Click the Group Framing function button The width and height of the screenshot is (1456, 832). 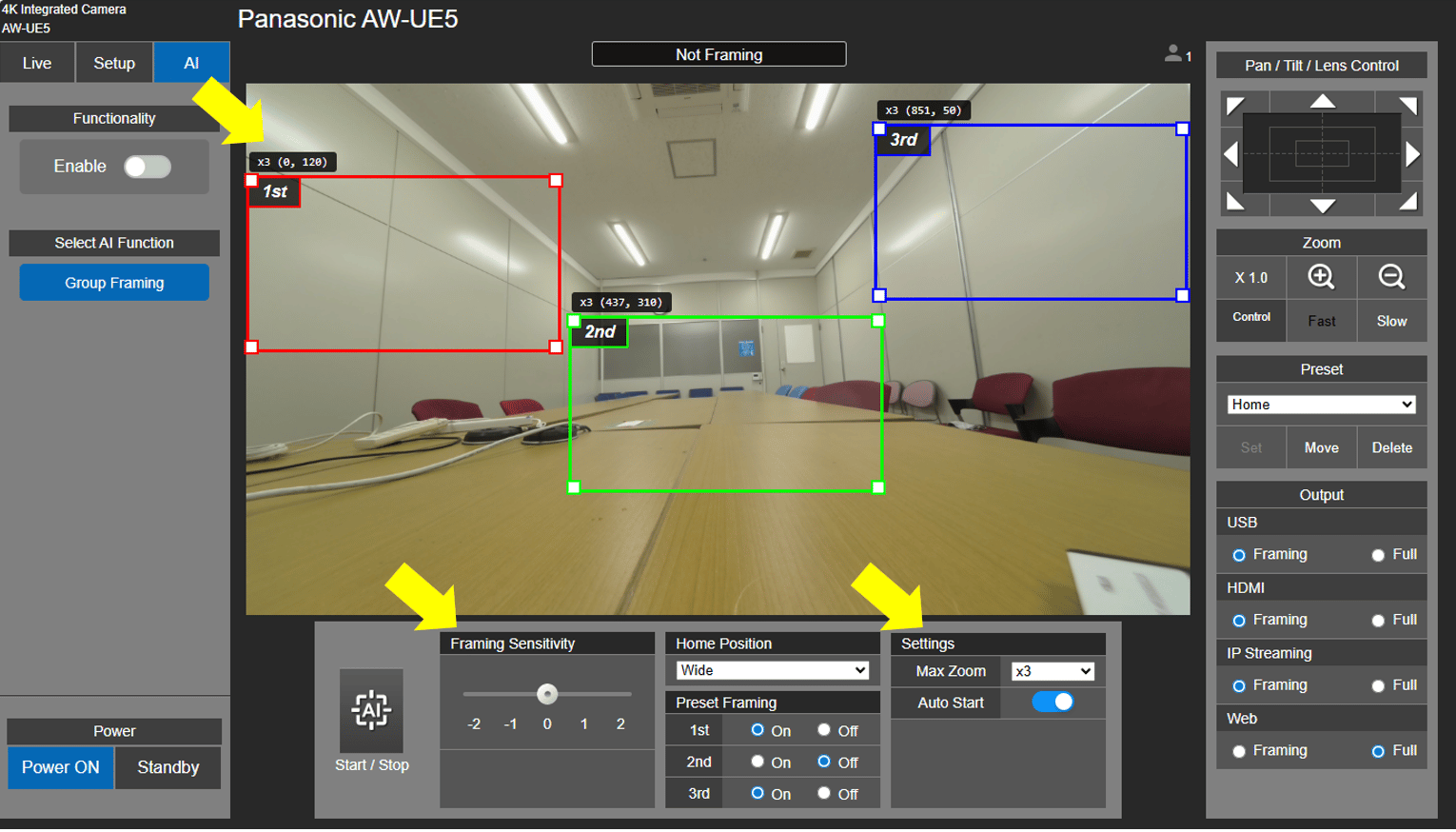coord(114,283)
